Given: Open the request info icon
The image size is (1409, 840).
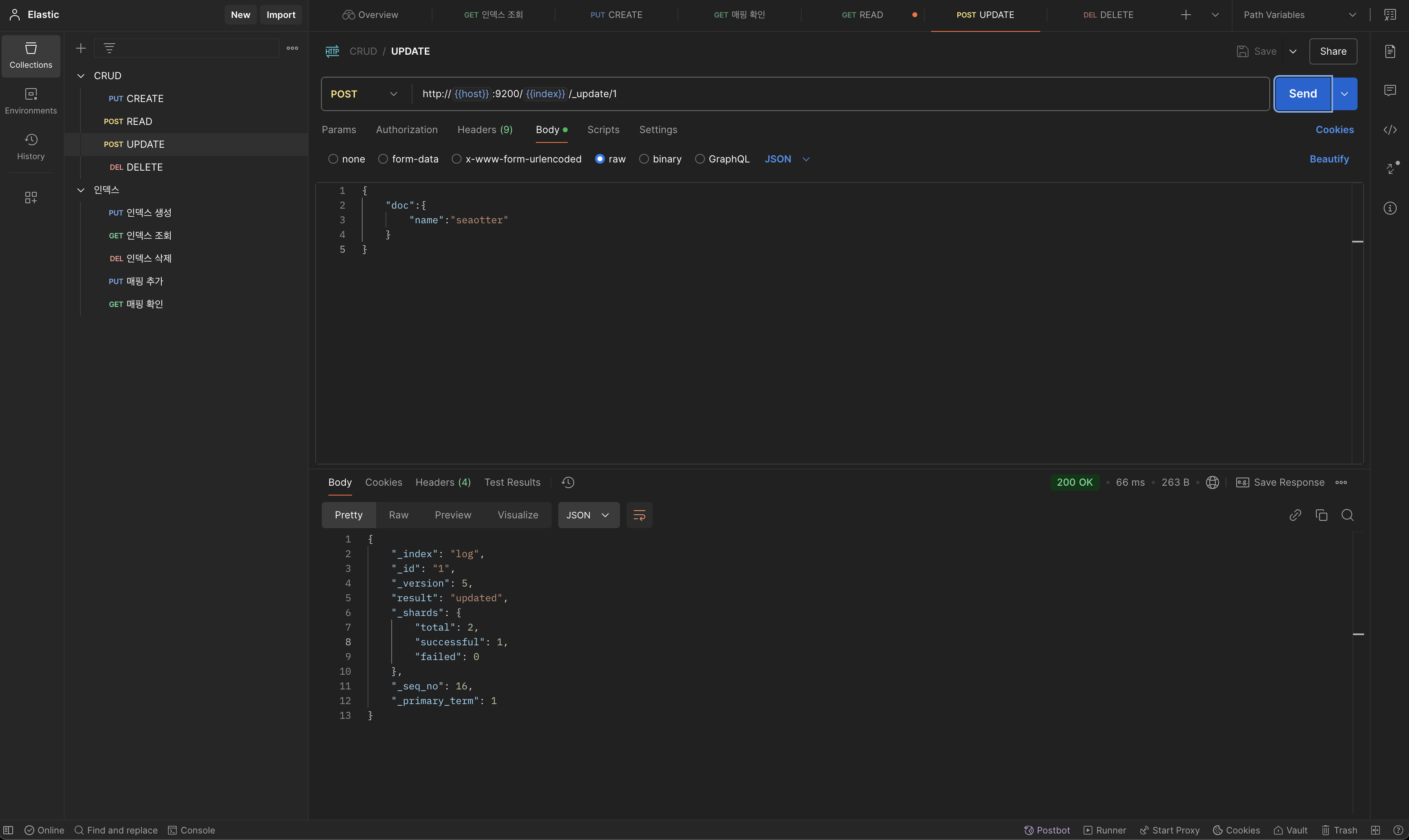Looking at the screenshot, I should tap(1390, 208).
